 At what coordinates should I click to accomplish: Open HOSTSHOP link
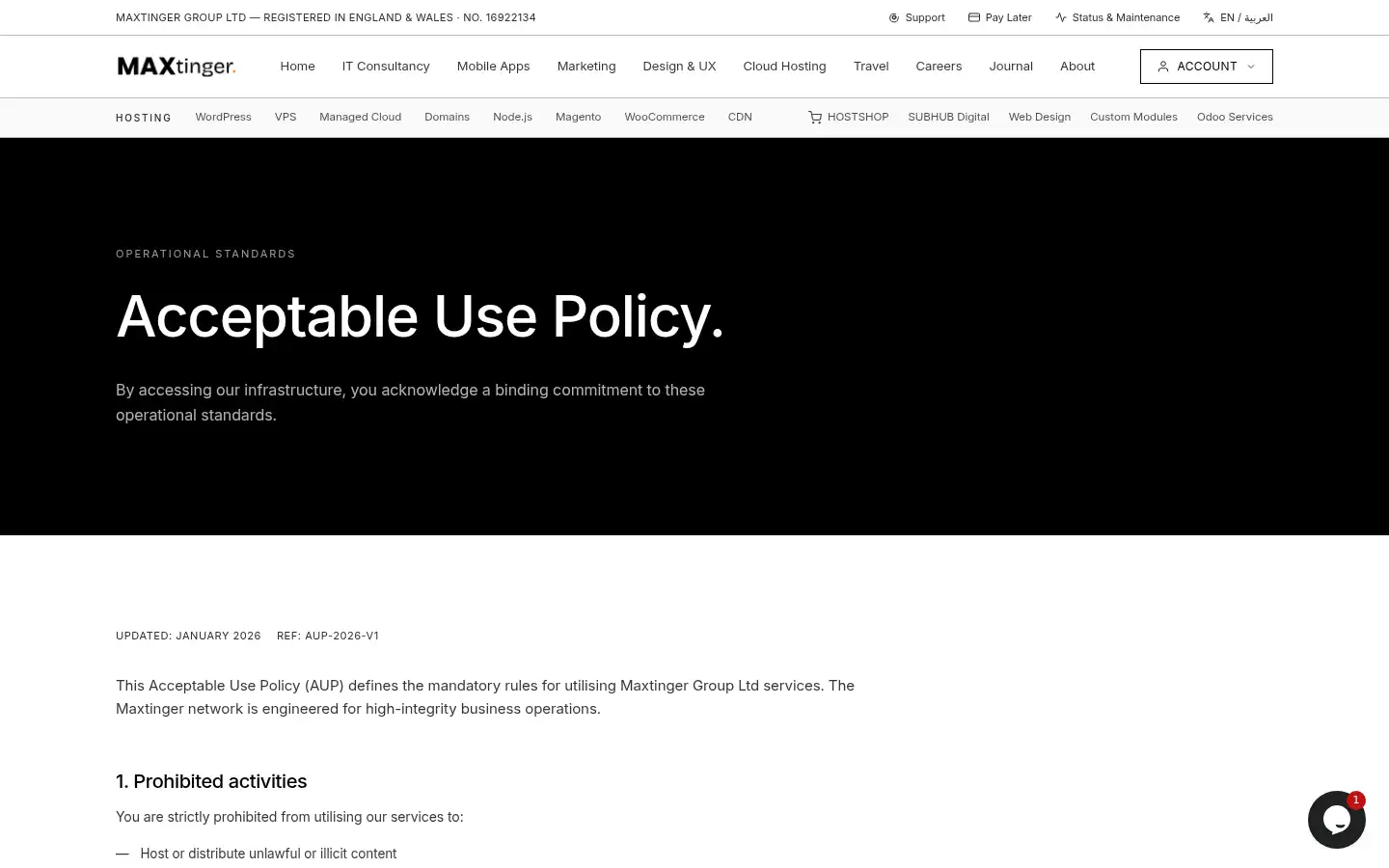coord(849,117)
